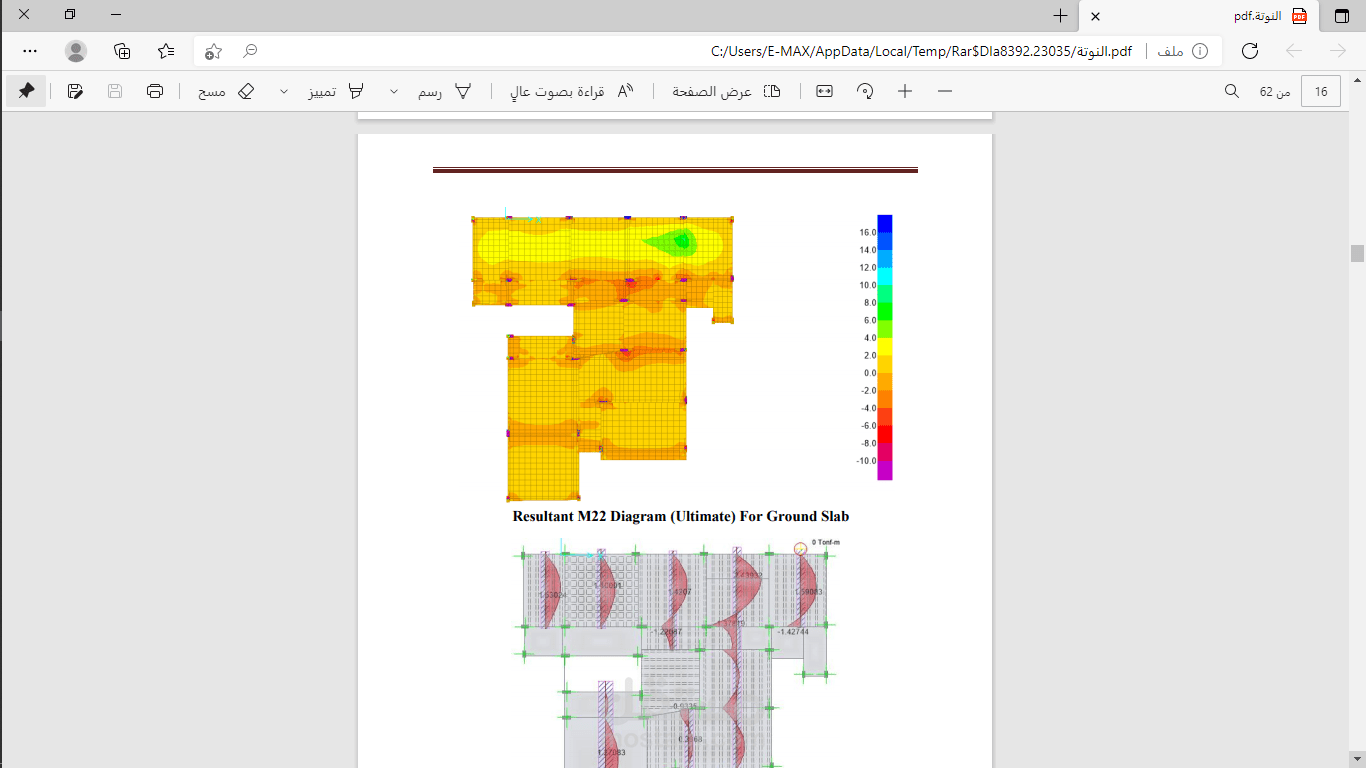Click the page number field showing 16
This screenshot has width=1366, height=768.
1321,91
